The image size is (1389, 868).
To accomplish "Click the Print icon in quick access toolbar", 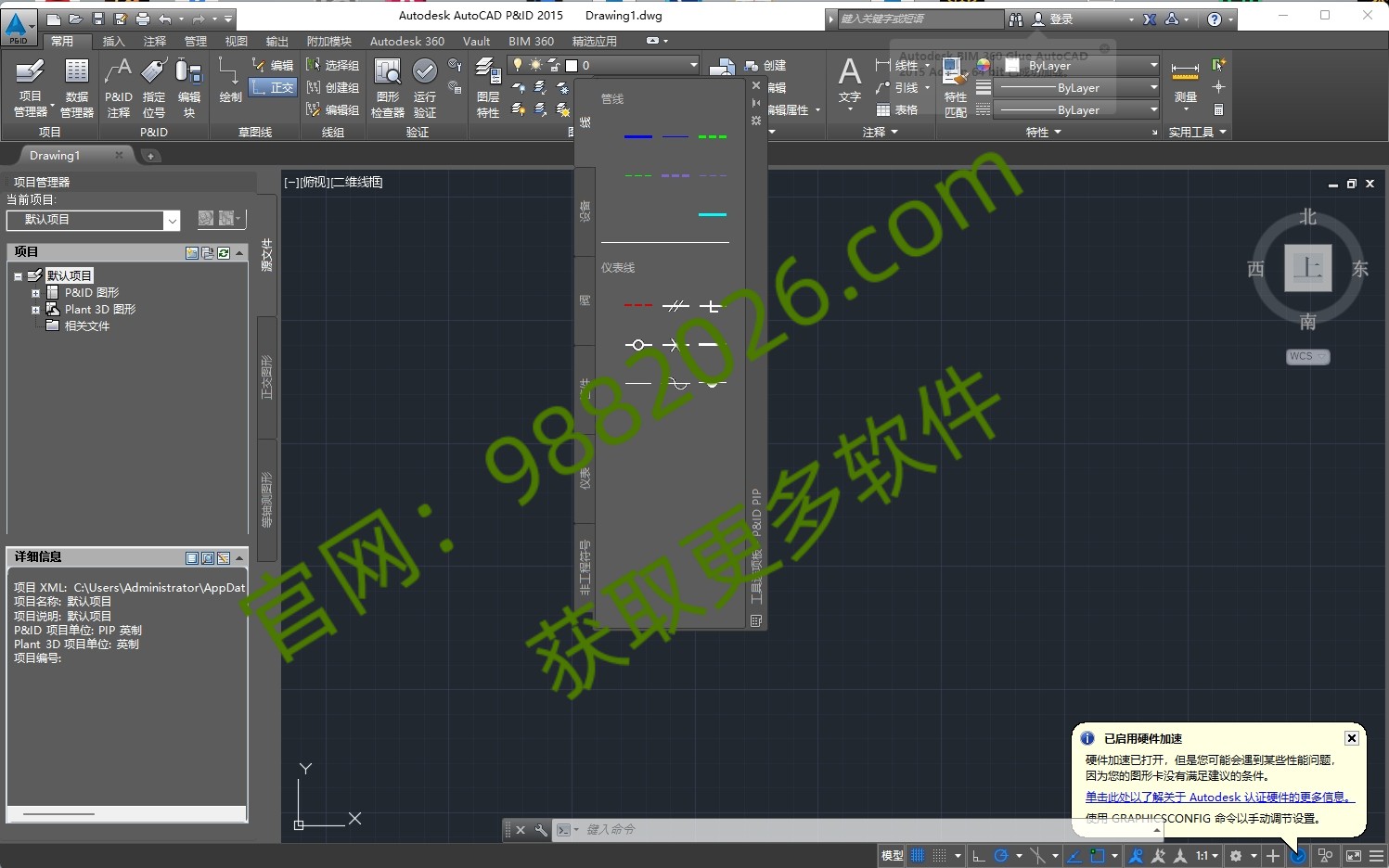I will (143, 19).
